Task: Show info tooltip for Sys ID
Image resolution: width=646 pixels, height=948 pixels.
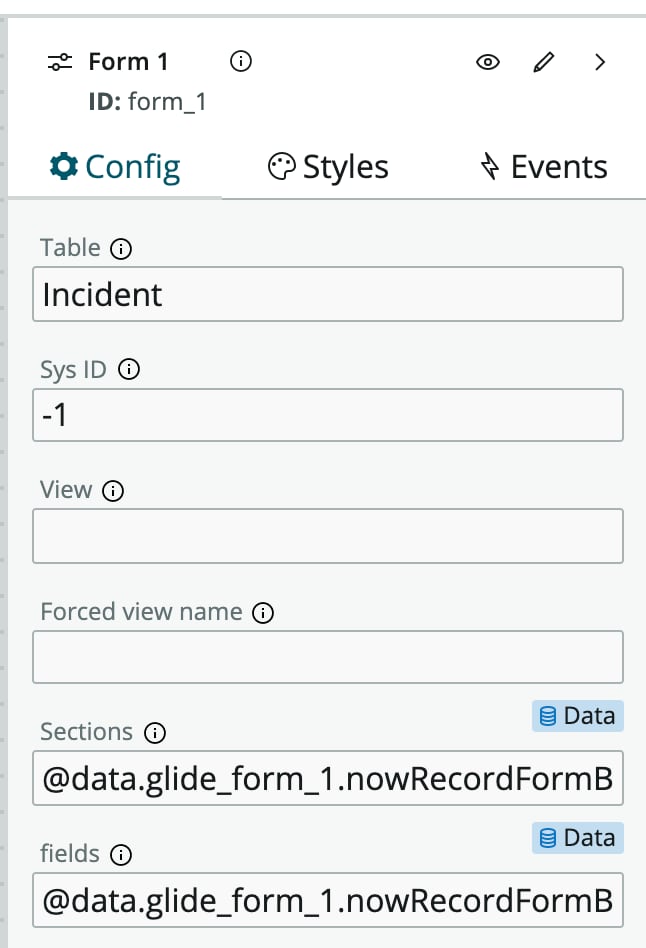Action: click(129, 369)
